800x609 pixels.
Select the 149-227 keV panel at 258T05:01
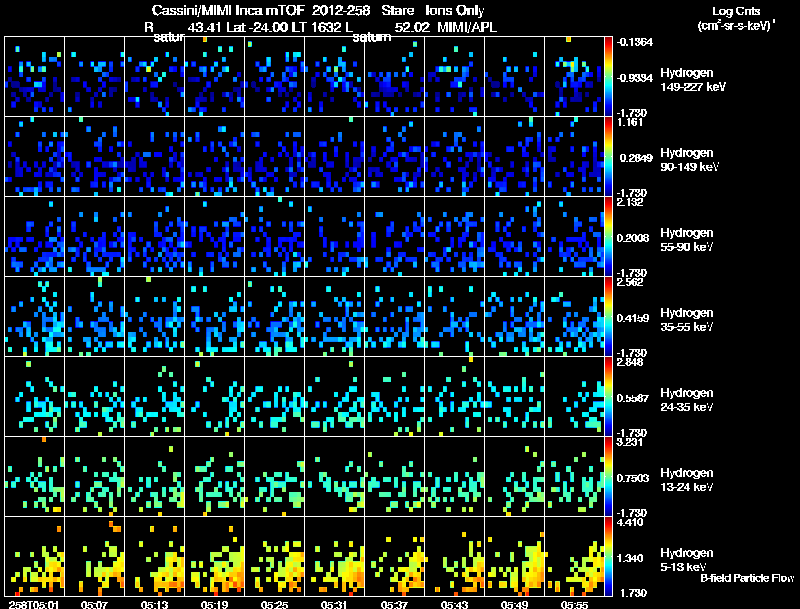tap(34, 77)
